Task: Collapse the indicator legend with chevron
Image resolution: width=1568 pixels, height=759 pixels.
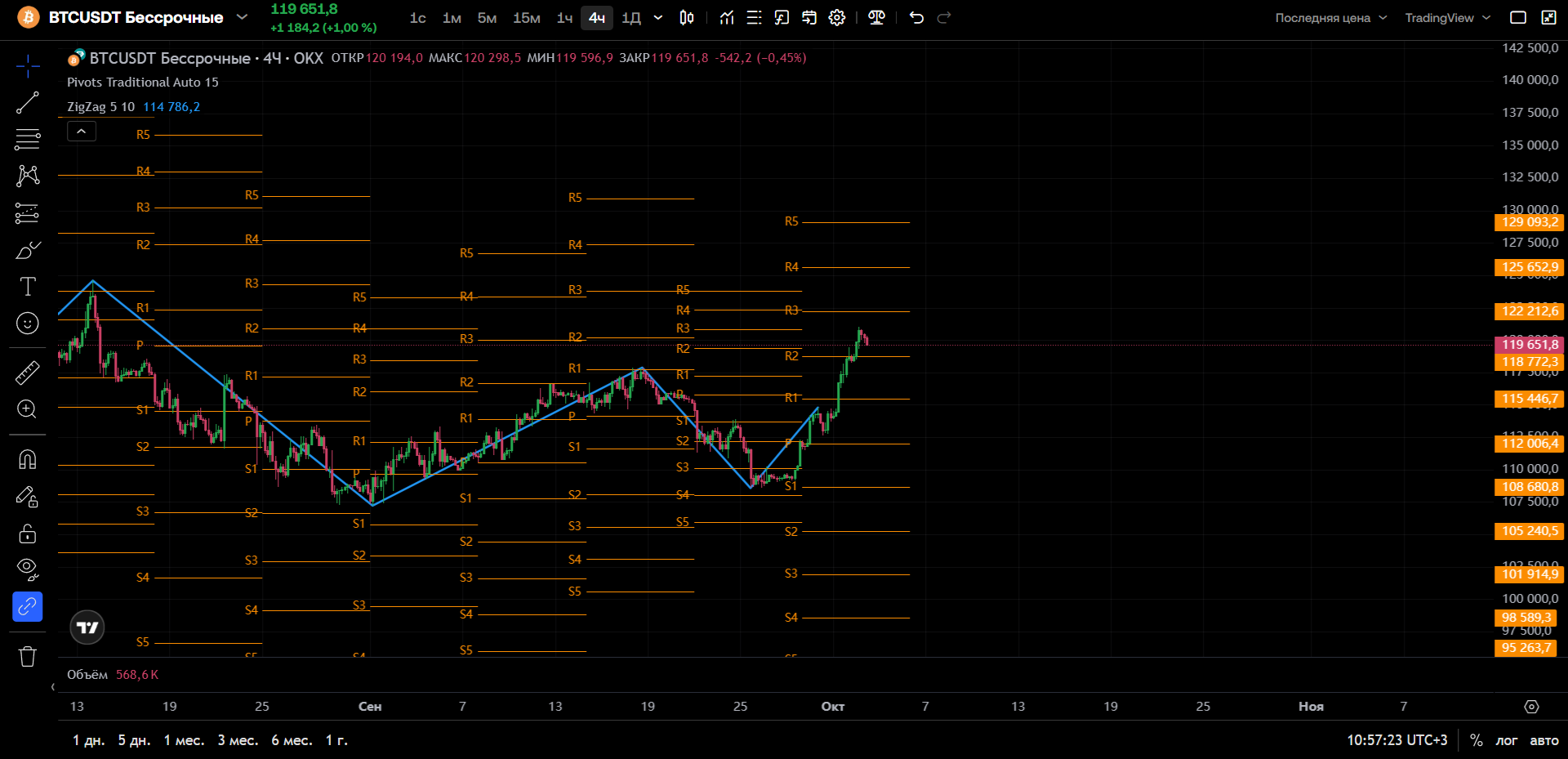Action: [x=82, y=132]
